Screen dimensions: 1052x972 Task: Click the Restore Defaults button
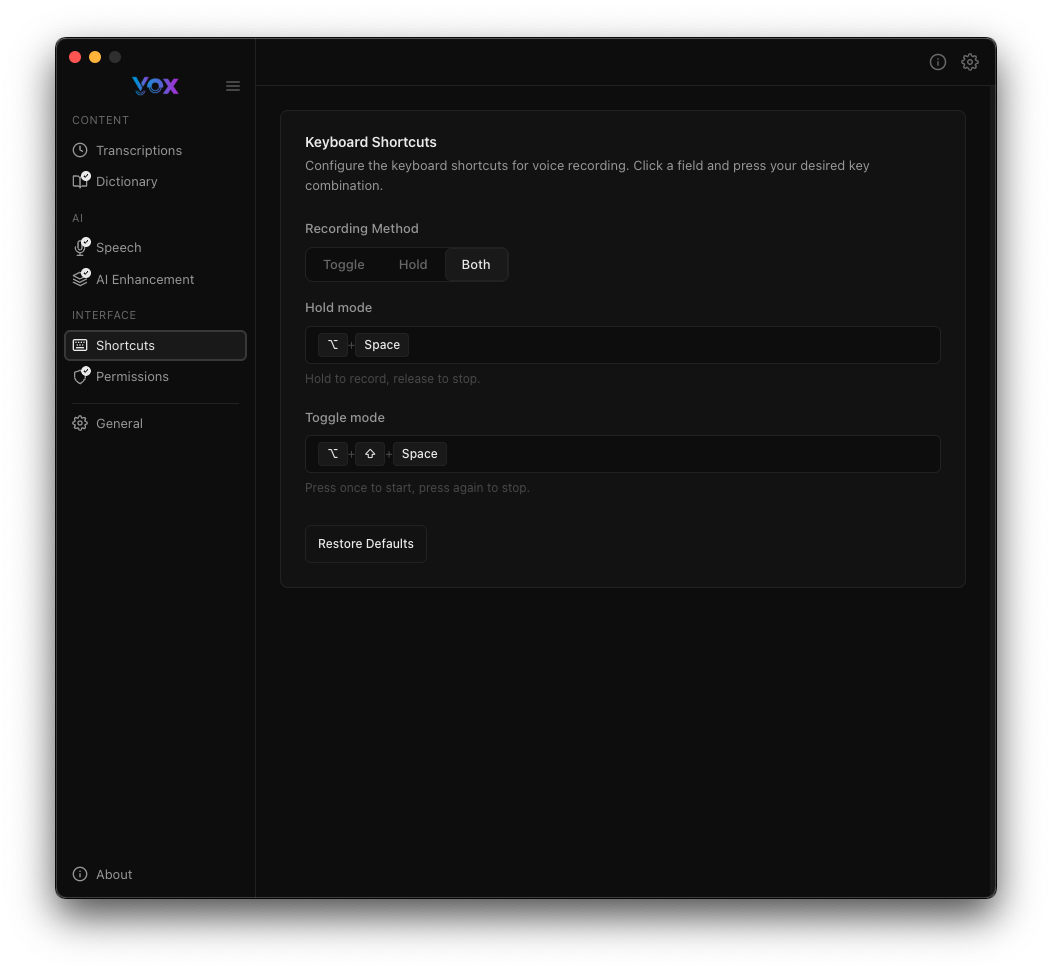click(x=366, y=543)
